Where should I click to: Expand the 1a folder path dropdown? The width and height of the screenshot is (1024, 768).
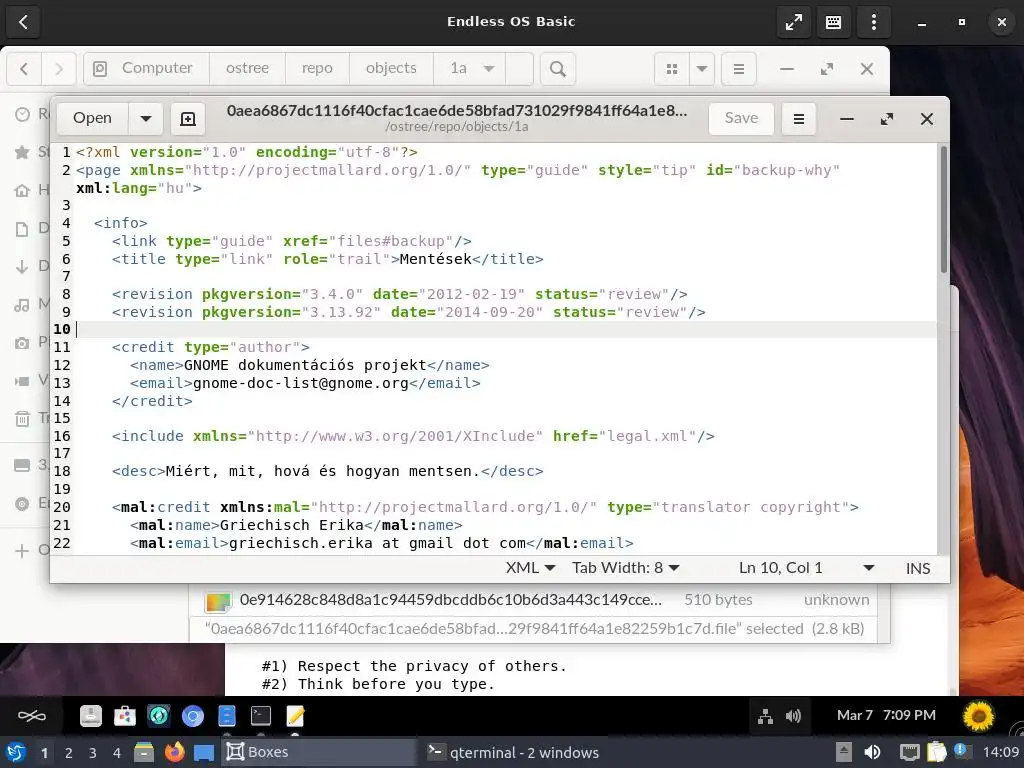pyautogui.click(x=488, y=69)
